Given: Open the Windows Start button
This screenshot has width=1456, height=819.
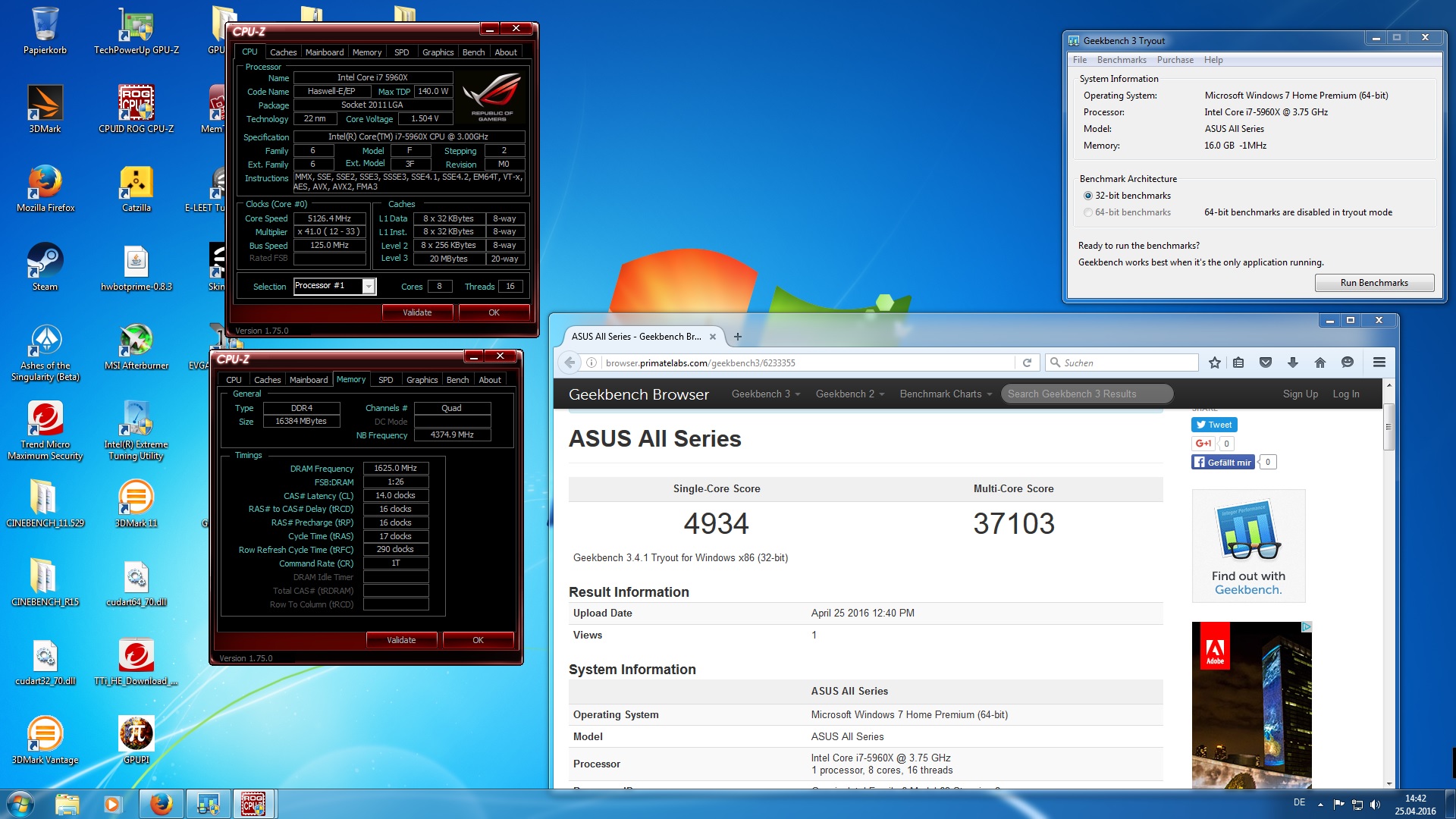Looking at the screenshot, I should point(20,804).
